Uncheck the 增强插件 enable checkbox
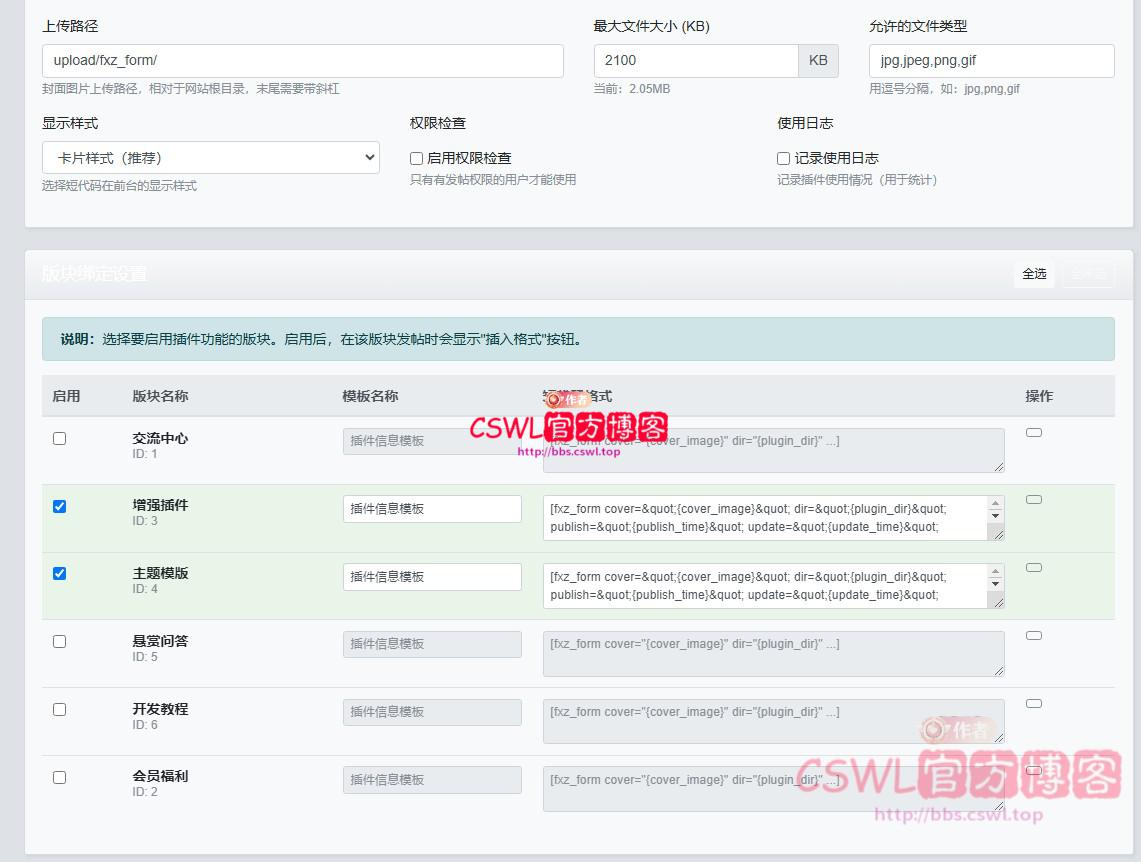Image resolution: width=1141 pixels, height=862 pixels. pos(60,506)
